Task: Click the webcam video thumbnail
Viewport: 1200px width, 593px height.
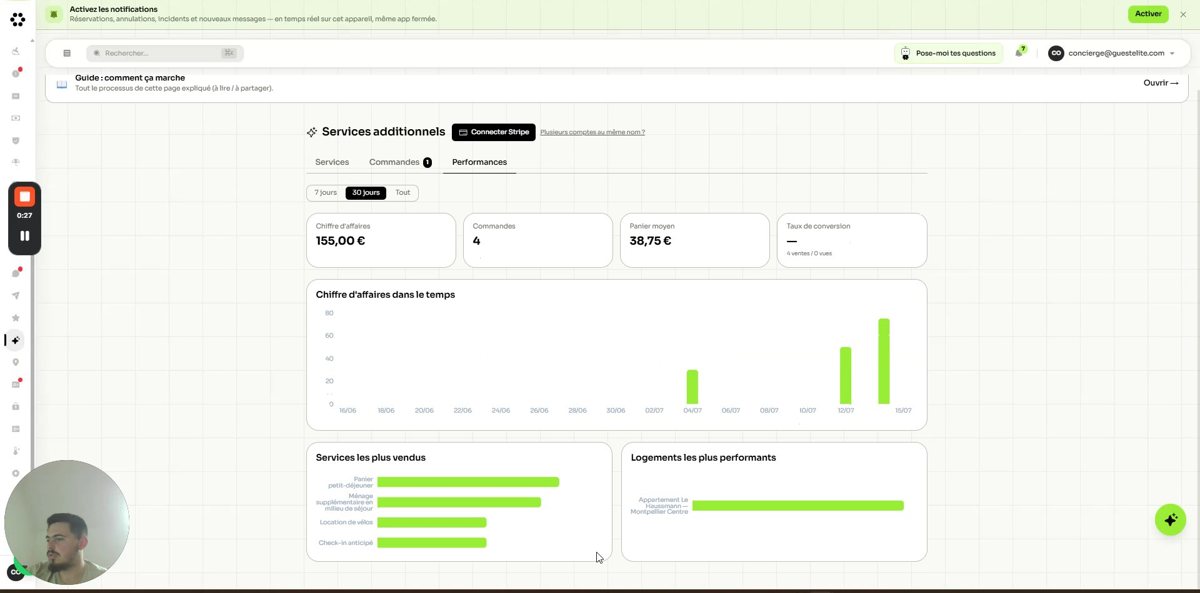Action: click(x=66, y=522)
